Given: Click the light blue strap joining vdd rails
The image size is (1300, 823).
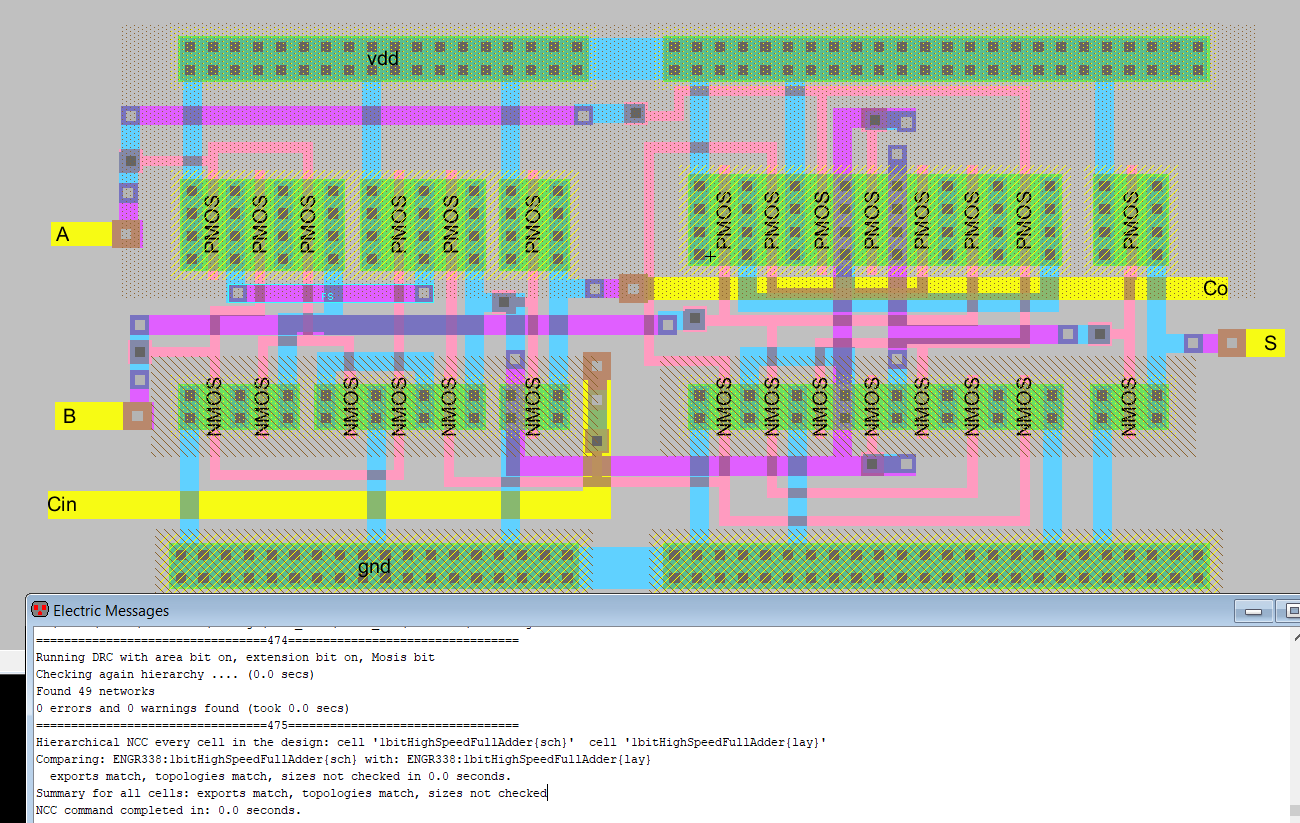Looking at the screenshot, I should click(626, 59).
